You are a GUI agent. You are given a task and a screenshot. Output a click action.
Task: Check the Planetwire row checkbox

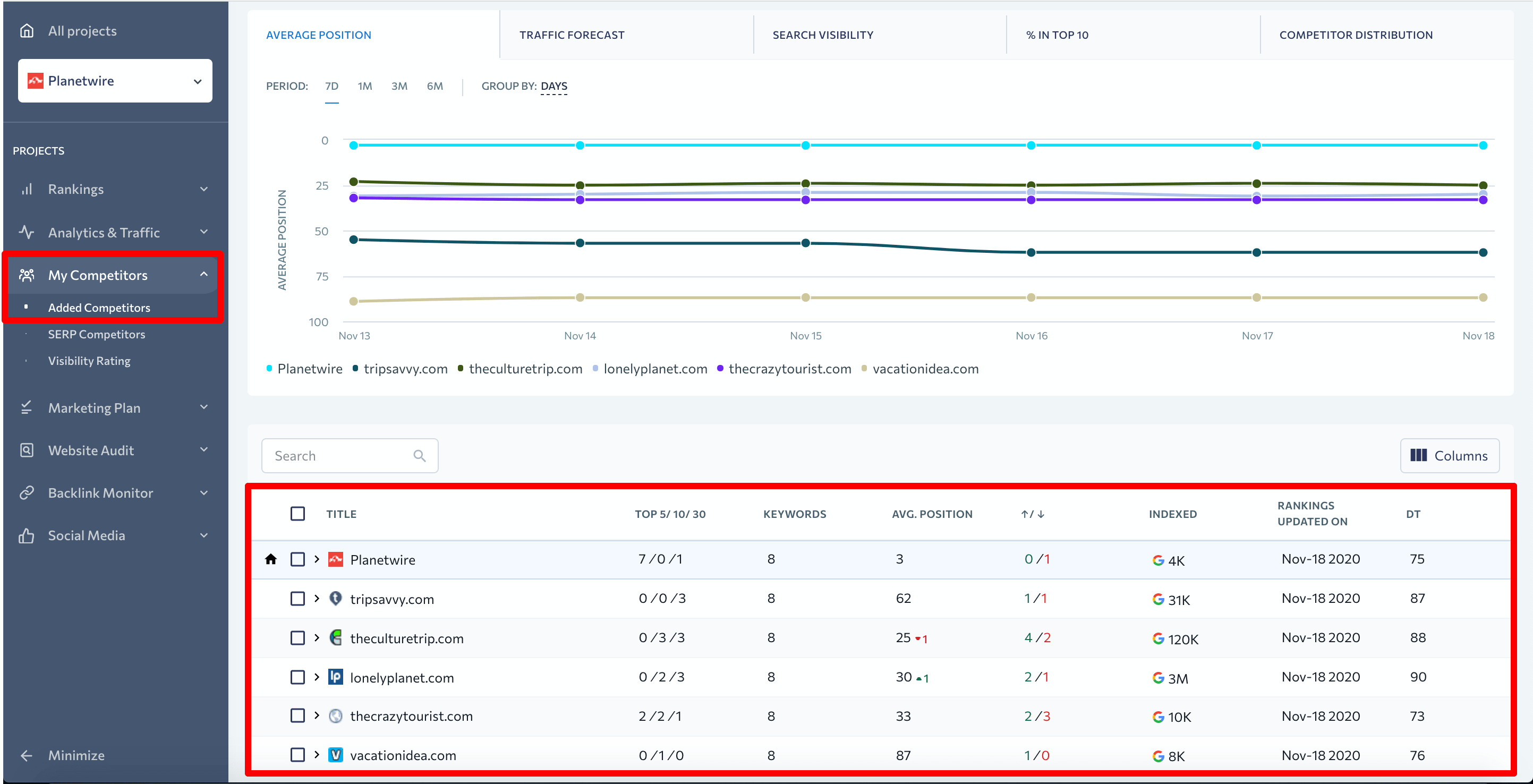297,559
